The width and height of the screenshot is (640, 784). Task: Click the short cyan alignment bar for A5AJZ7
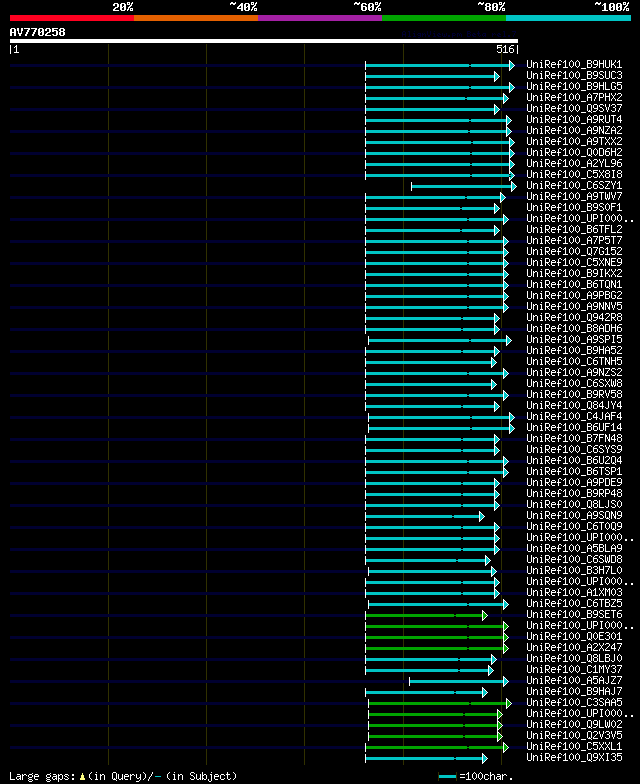click(x=459, y=682)
